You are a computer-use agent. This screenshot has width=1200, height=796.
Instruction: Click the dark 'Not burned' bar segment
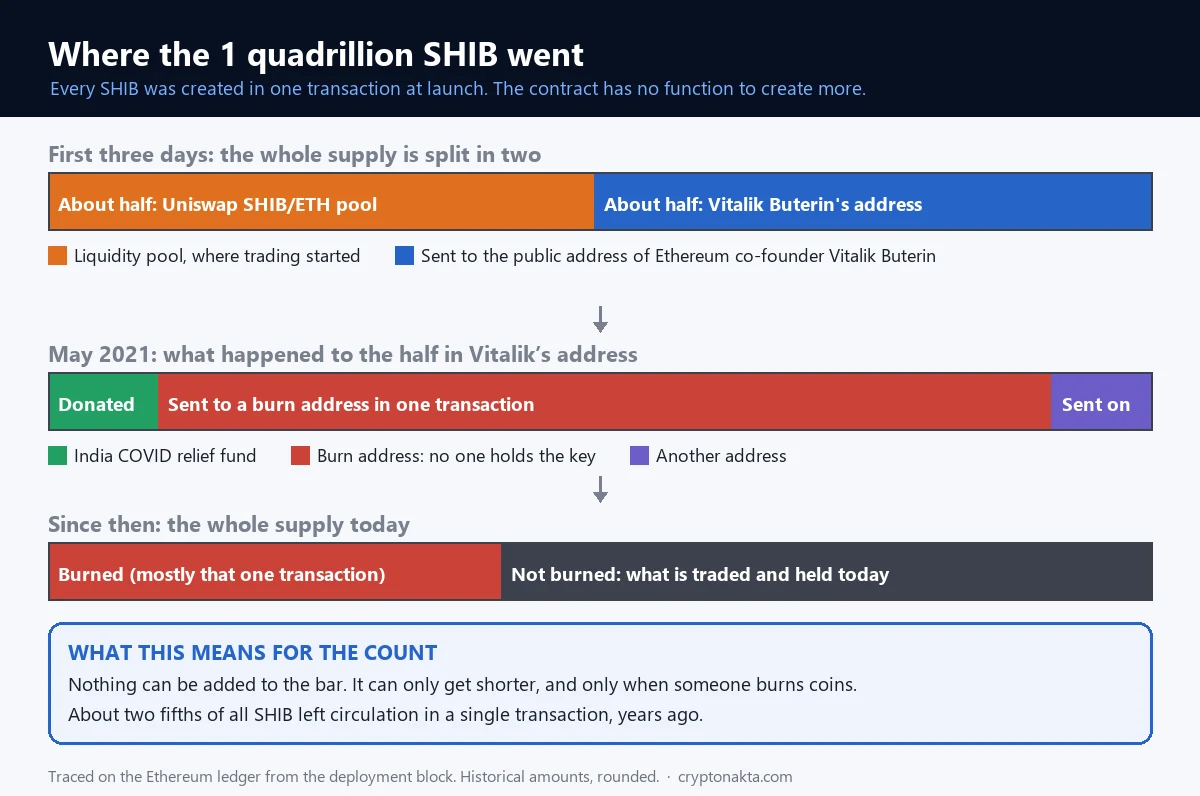827,572
